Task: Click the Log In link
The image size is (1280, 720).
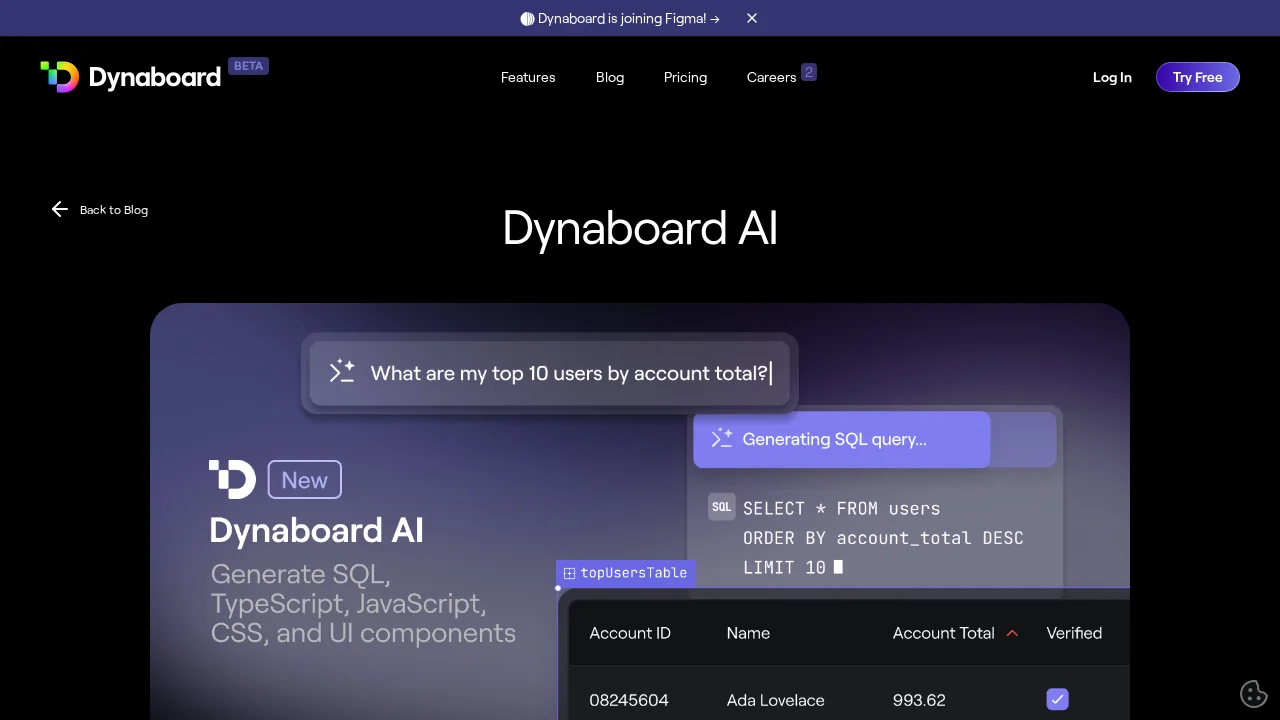Action: click(x=1112, y=77)
